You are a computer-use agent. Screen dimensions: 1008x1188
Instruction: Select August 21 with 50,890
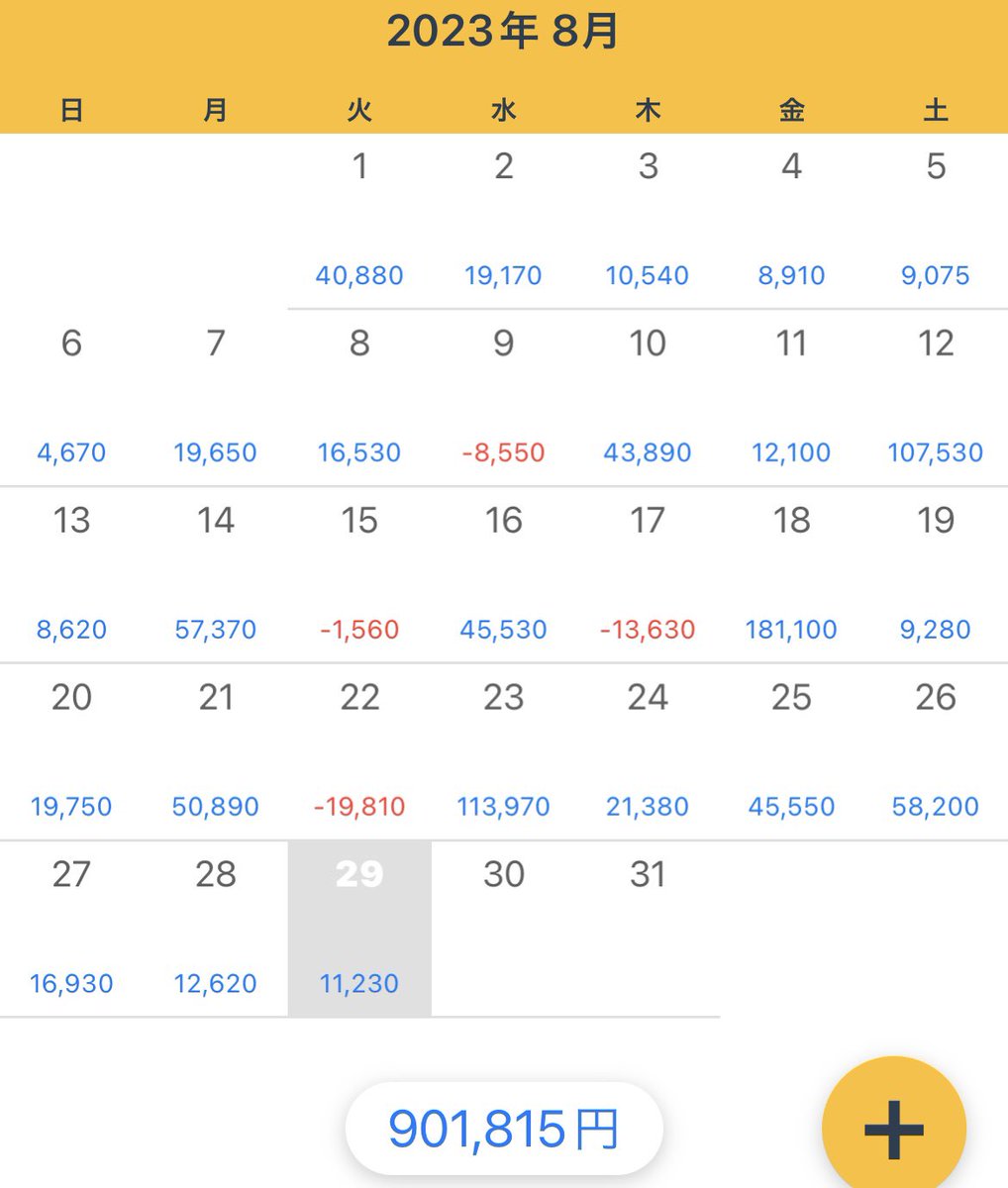(215, 751)
